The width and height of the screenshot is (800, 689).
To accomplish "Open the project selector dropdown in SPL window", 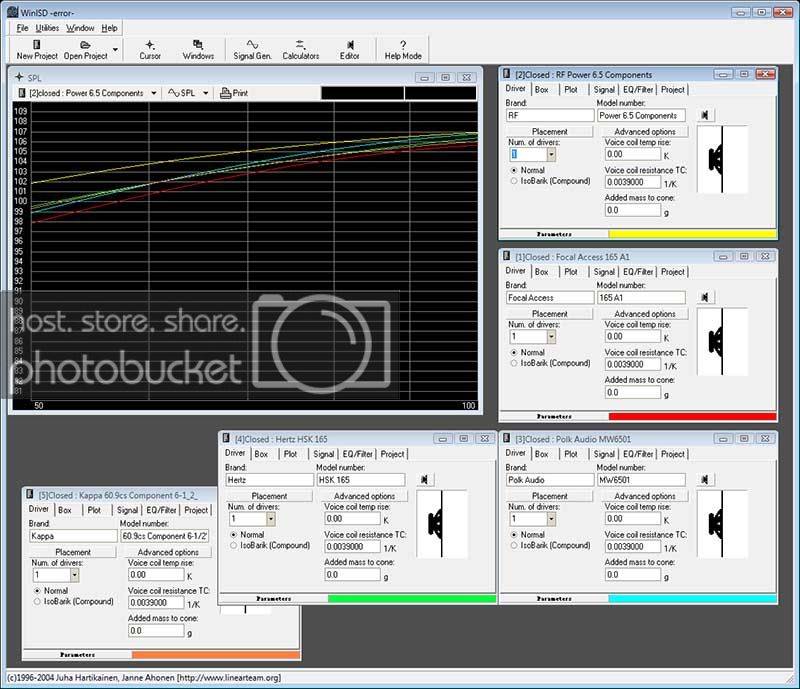I will [x=154, y=93].
